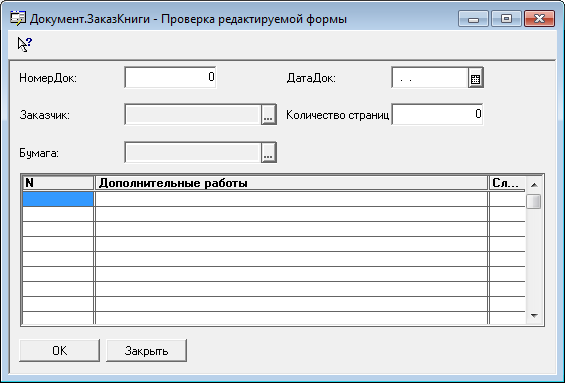The height and width of the screenshot is (384, 565).
Task: Maximize the Документ.ЗаказКниги window
Action: pos(506,19)
